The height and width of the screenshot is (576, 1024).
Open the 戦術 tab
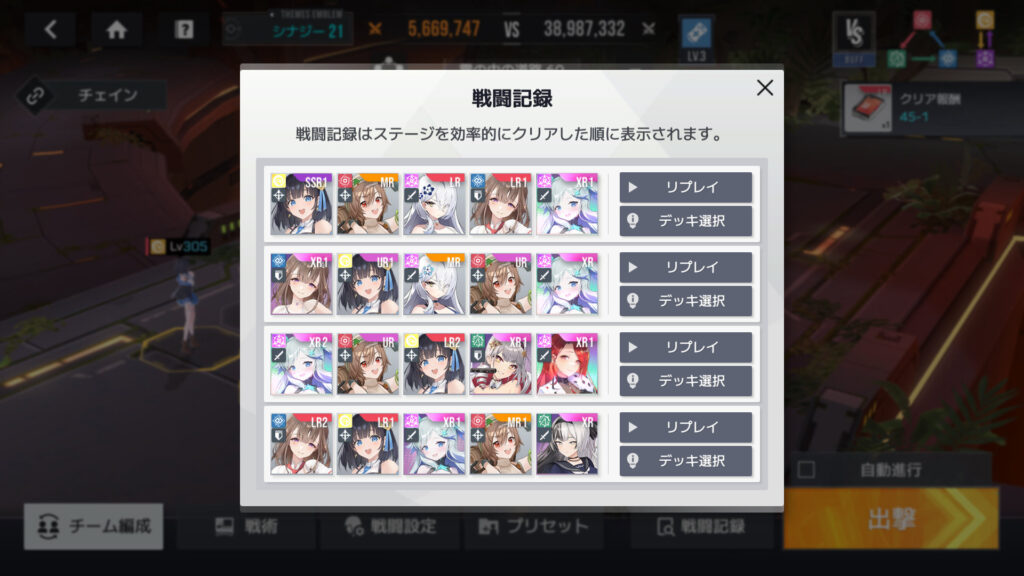coord(247,526)
